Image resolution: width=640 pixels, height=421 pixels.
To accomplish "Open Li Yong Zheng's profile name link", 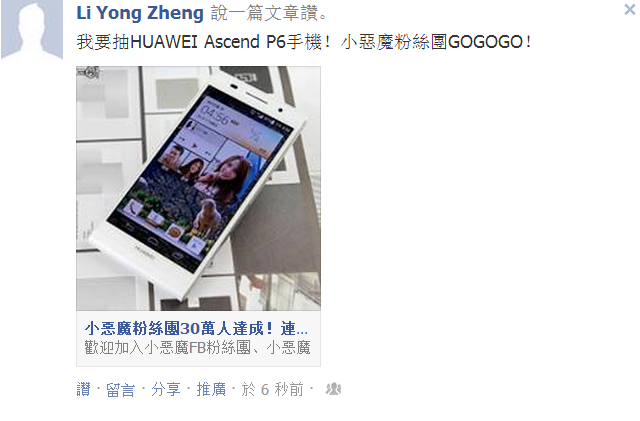I will [140, 13].
